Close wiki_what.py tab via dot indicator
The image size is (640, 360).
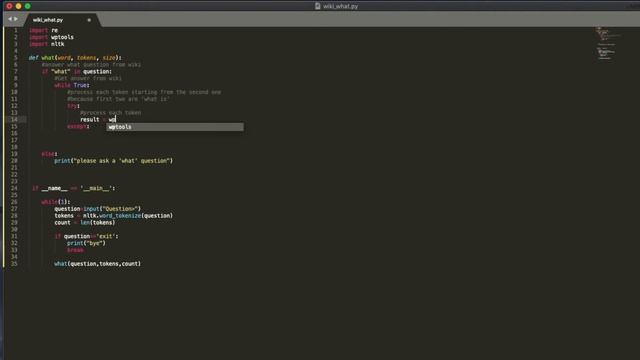pos(89,20)
